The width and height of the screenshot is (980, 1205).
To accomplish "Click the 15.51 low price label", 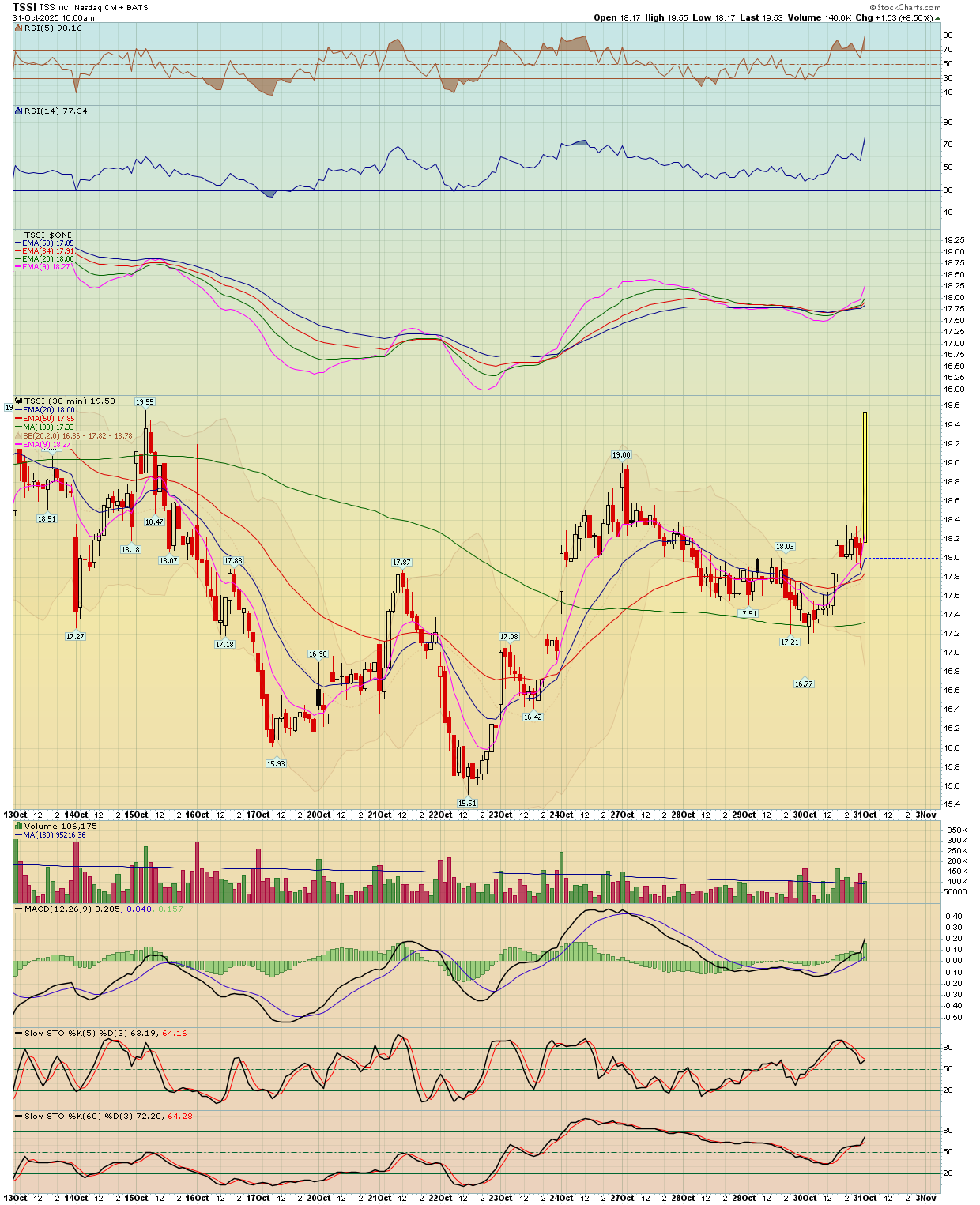I will click(x=468, y=804).
